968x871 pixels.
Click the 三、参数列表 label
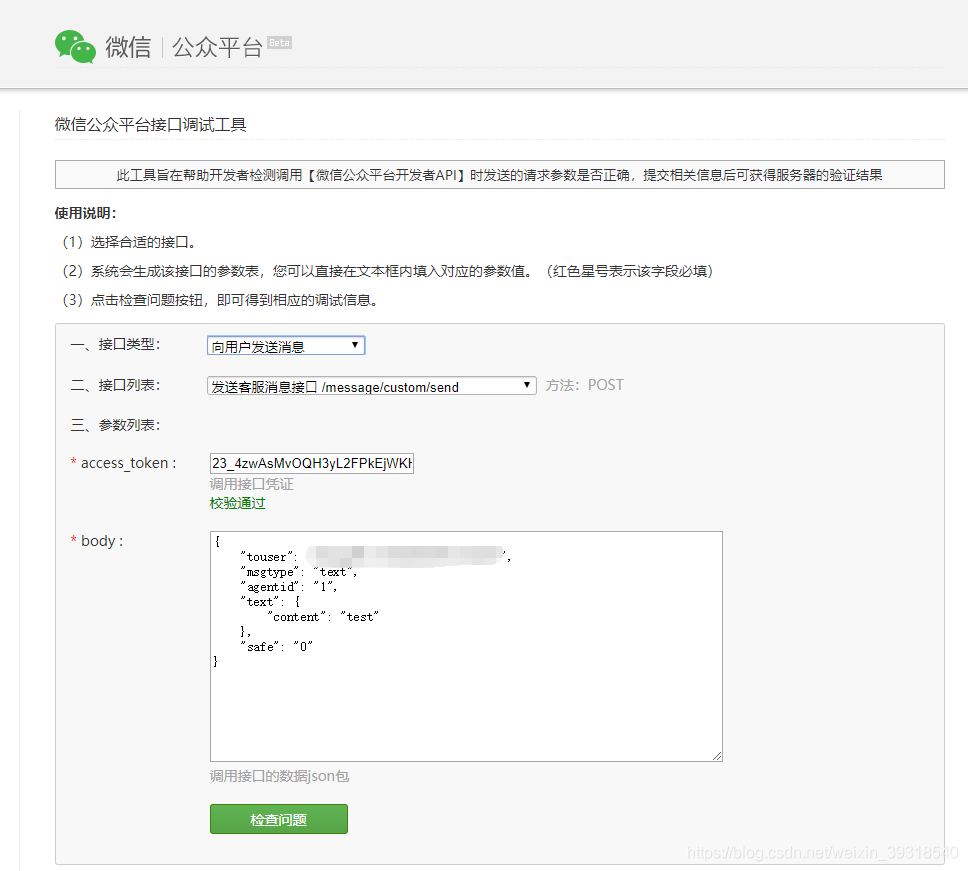coord(115,425)
